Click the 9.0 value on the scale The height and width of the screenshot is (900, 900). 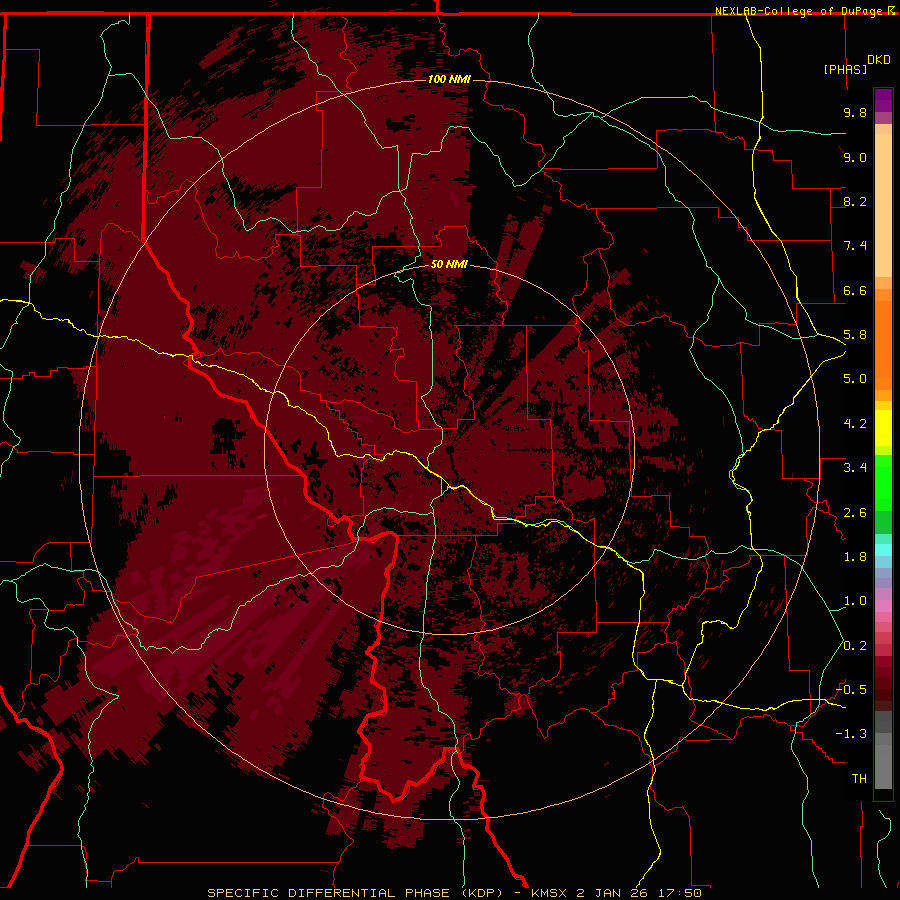point(855,157)
